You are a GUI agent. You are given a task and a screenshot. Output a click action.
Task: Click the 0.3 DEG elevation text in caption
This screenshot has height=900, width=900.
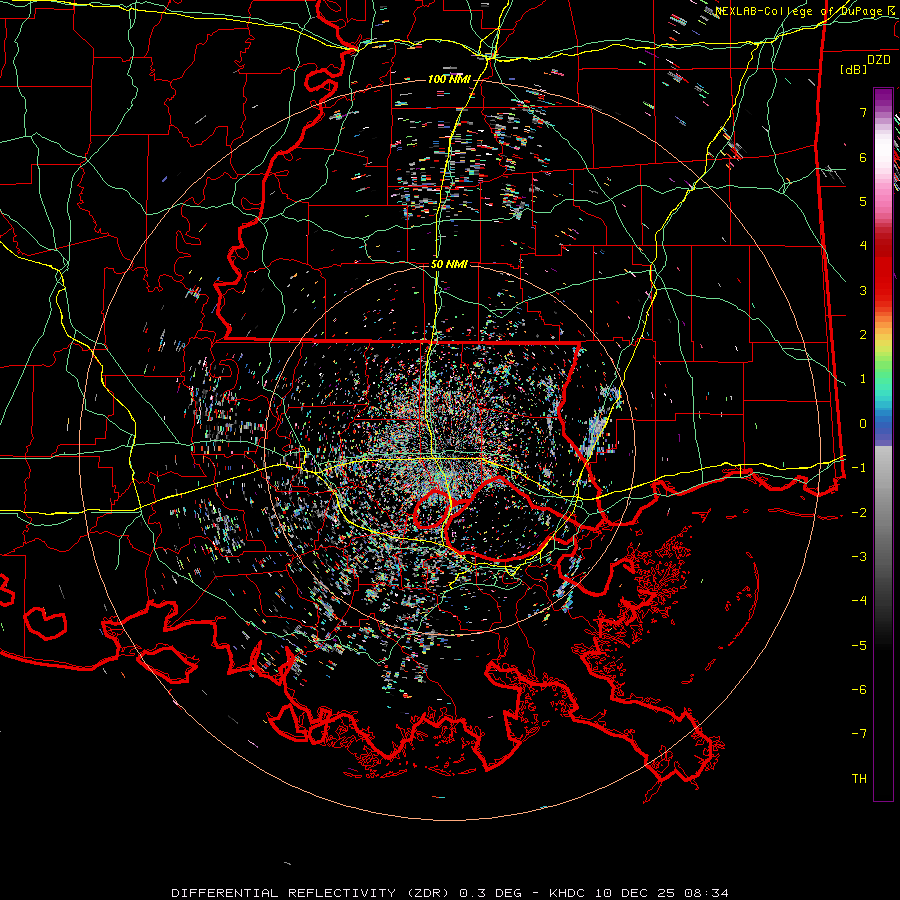[x=490, y=893]
